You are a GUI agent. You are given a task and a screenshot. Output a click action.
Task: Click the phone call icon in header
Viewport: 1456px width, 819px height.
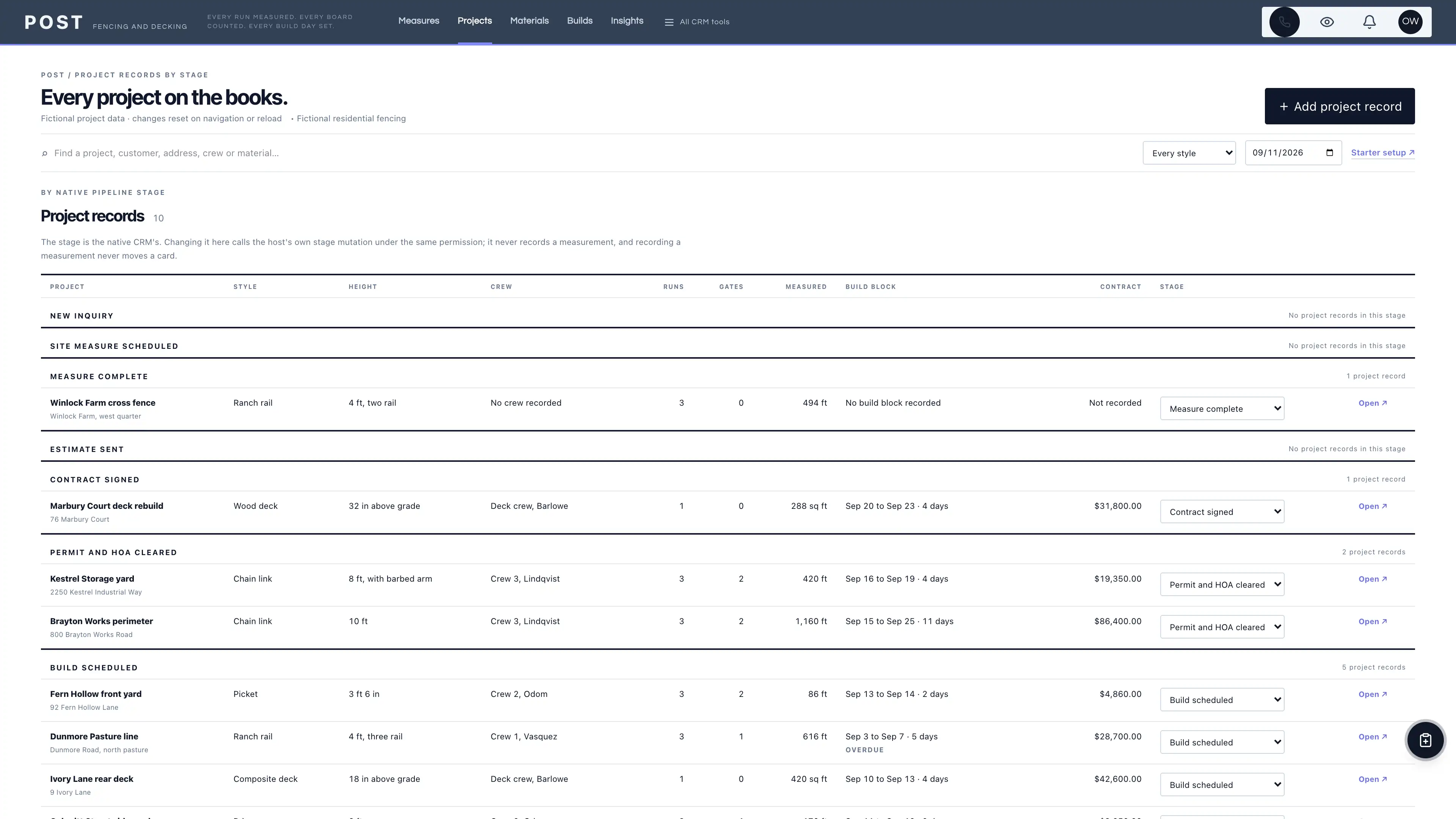click(1284, 22)
